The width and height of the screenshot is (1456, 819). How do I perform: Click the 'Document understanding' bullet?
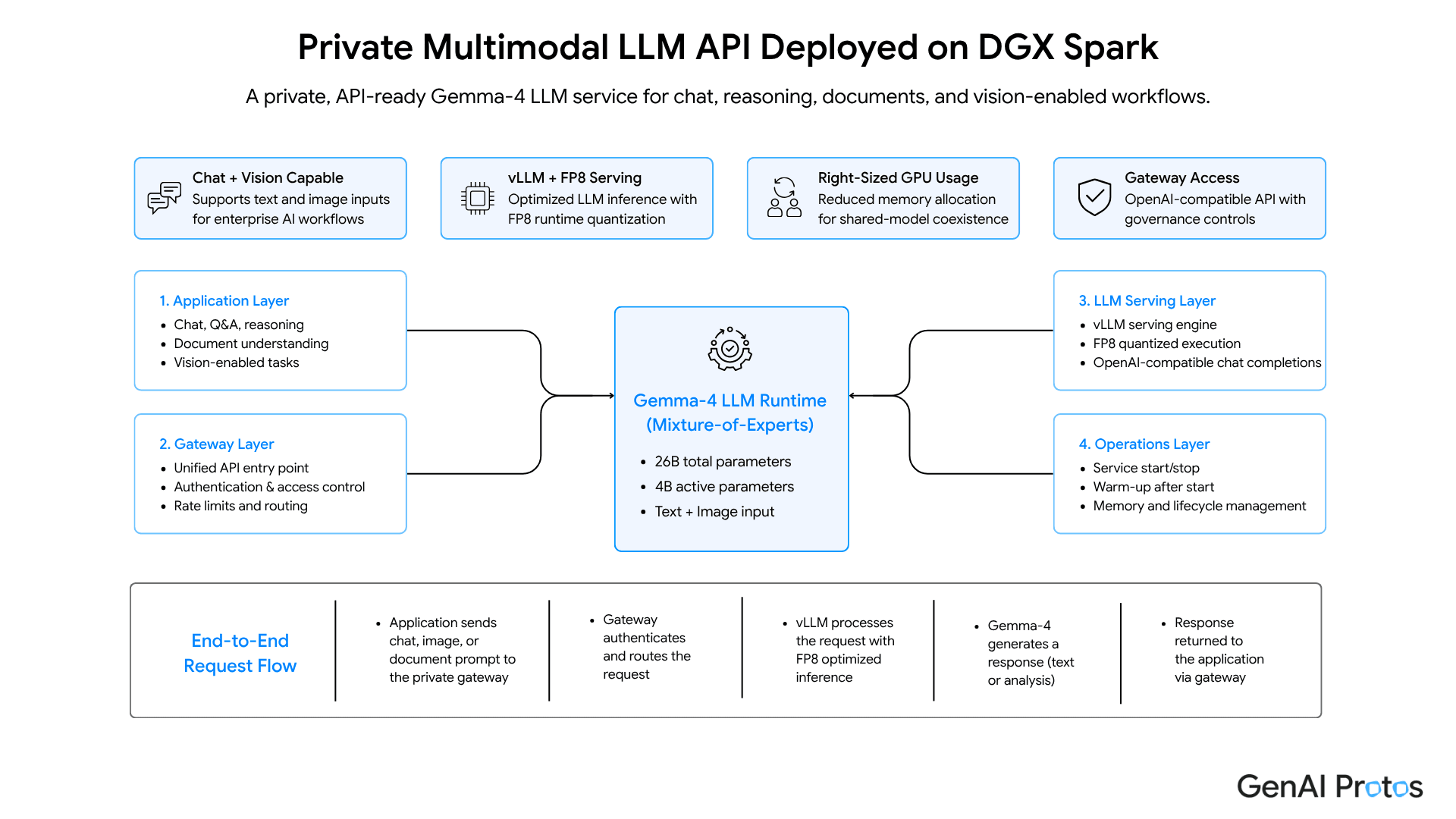(x=251, y=344)
